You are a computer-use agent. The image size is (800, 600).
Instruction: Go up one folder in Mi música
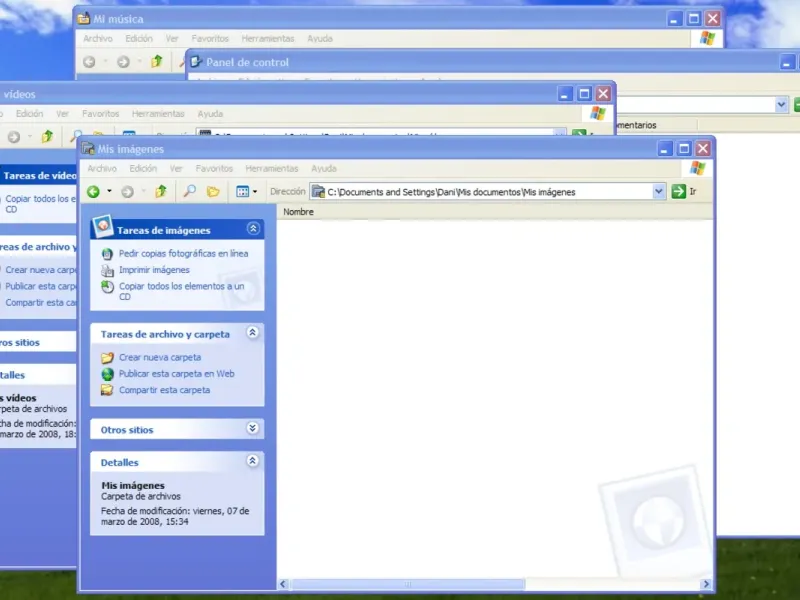pyautogui.click(x=157, y=62)
